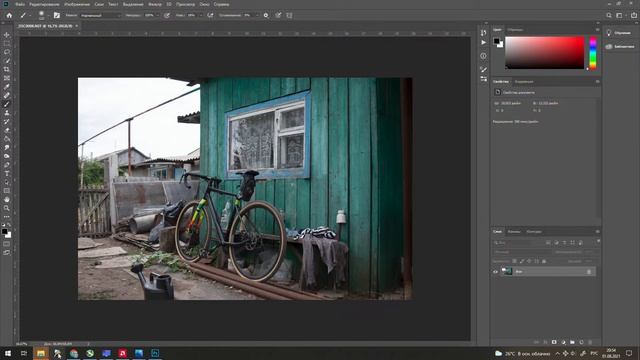Open the Файл menu

20,4
